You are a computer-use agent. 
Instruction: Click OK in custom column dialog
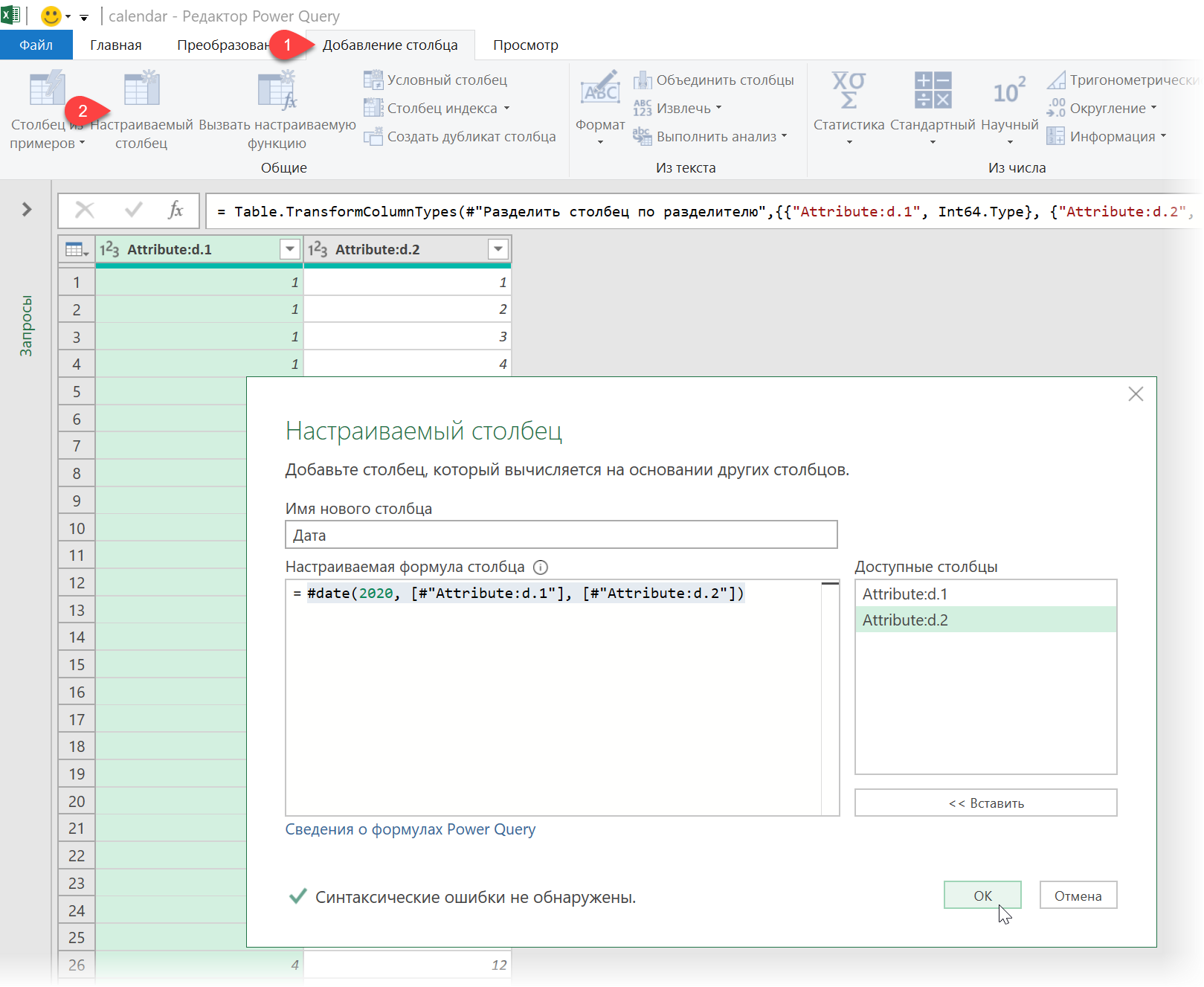(982, 896)
